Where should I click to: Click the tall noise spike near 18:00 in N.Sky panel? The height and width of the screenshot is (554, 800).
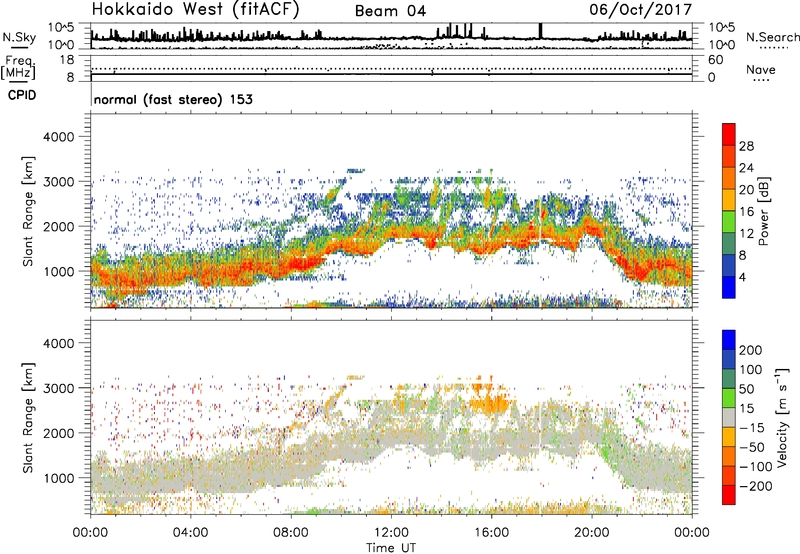tap(541, 31)
